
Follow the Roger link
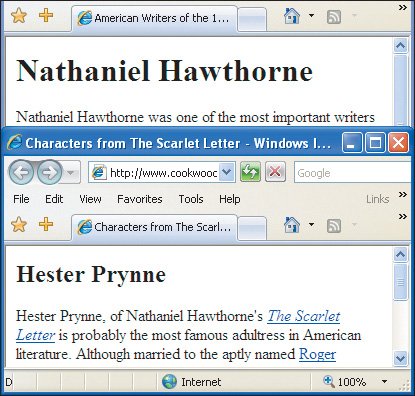(317, 354)
